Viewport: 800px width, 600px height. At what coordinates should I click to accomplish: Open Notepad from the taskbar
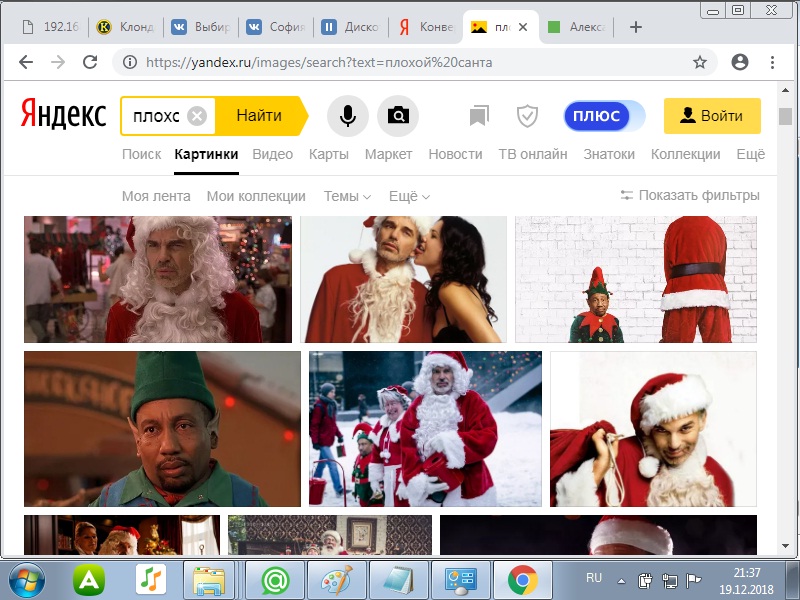[398, 581]
